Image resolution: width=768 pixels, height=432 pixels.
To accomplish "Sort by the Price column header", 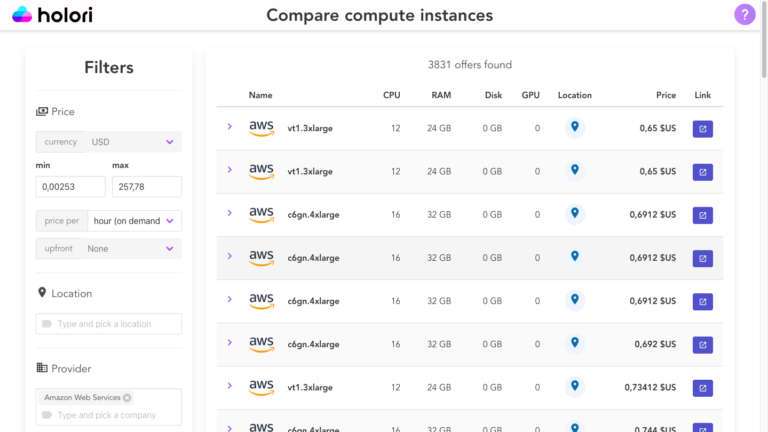I will pos(665,95).
